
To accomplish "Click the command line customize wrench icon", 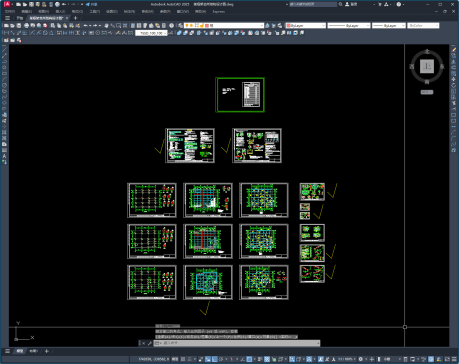I will [150, 343].
